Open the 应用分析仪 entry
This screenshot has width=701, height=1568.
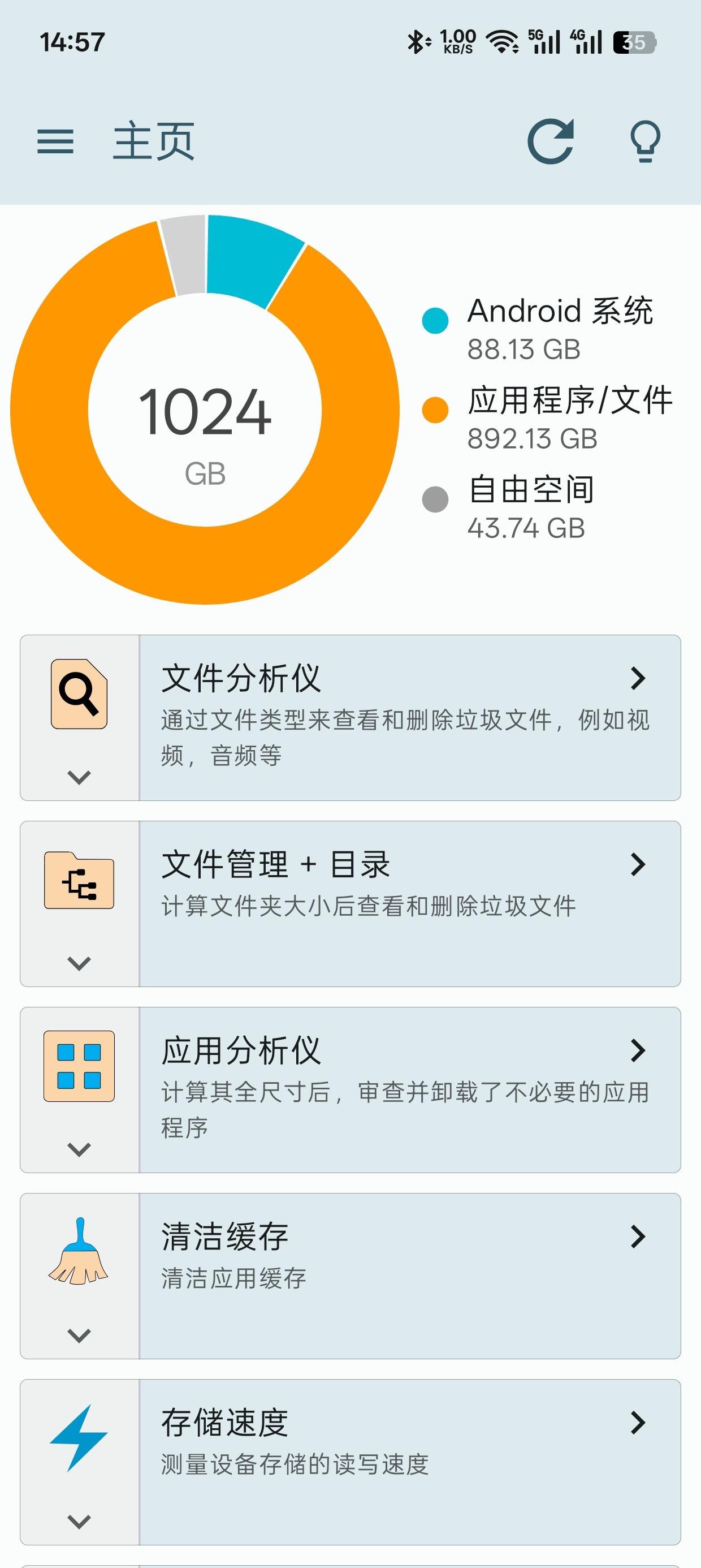[410, 1089]
